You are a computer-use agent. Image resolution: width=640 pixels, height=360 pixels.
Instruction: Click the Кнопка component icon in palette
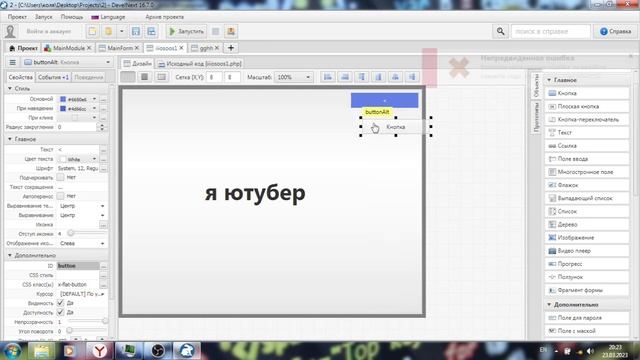[552, 93]
